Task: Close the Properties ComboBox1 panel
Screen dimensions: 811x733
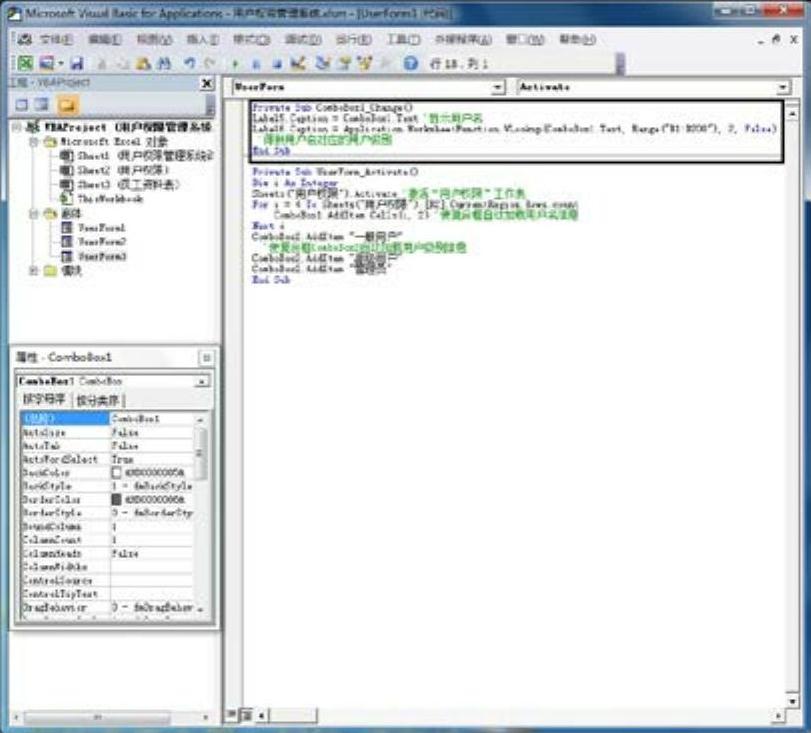Action: pos(206,357)
